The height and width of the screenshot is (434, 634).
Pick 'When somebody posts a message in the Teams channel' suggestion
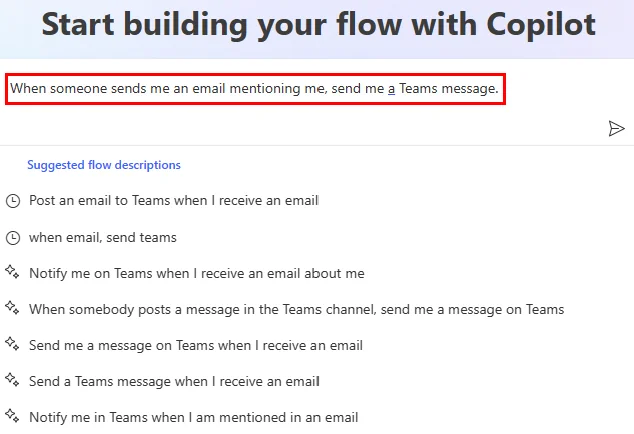pyautogui.click(x=296, y=309)
